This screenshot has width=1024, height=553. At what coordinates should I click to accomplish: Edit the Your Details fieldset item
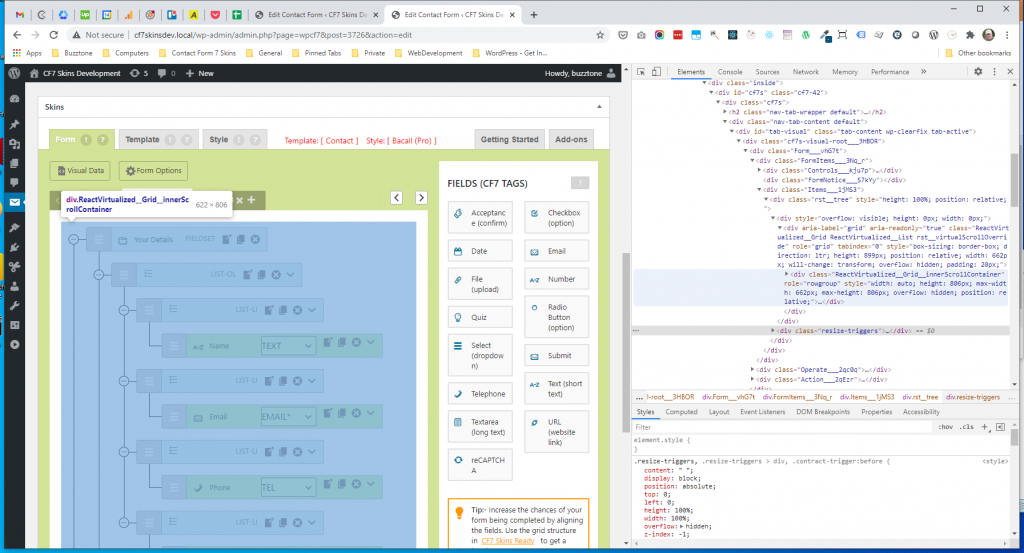[228, 239]
